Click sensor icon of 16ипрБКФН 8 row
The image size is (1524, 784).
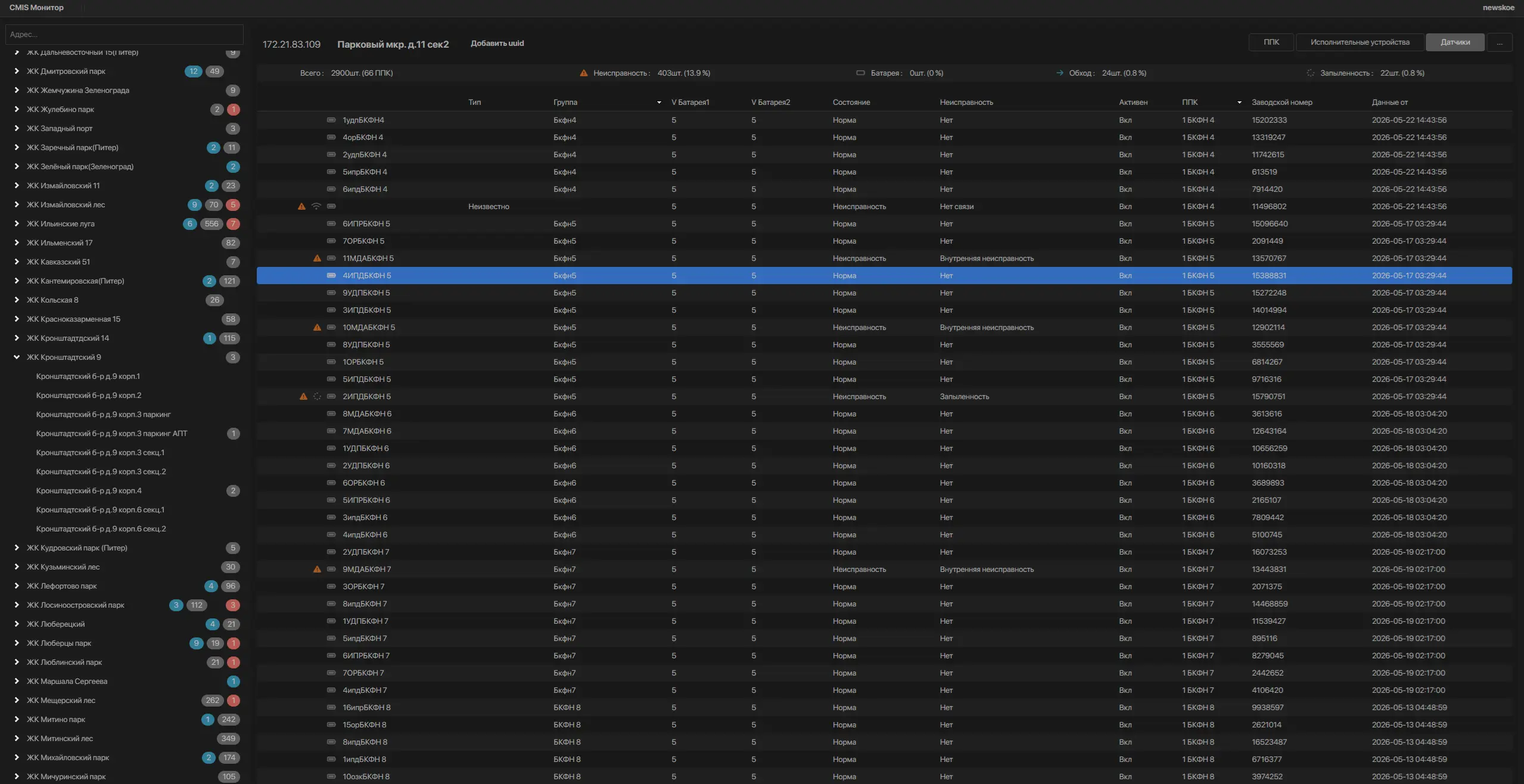tap(331, 708)
